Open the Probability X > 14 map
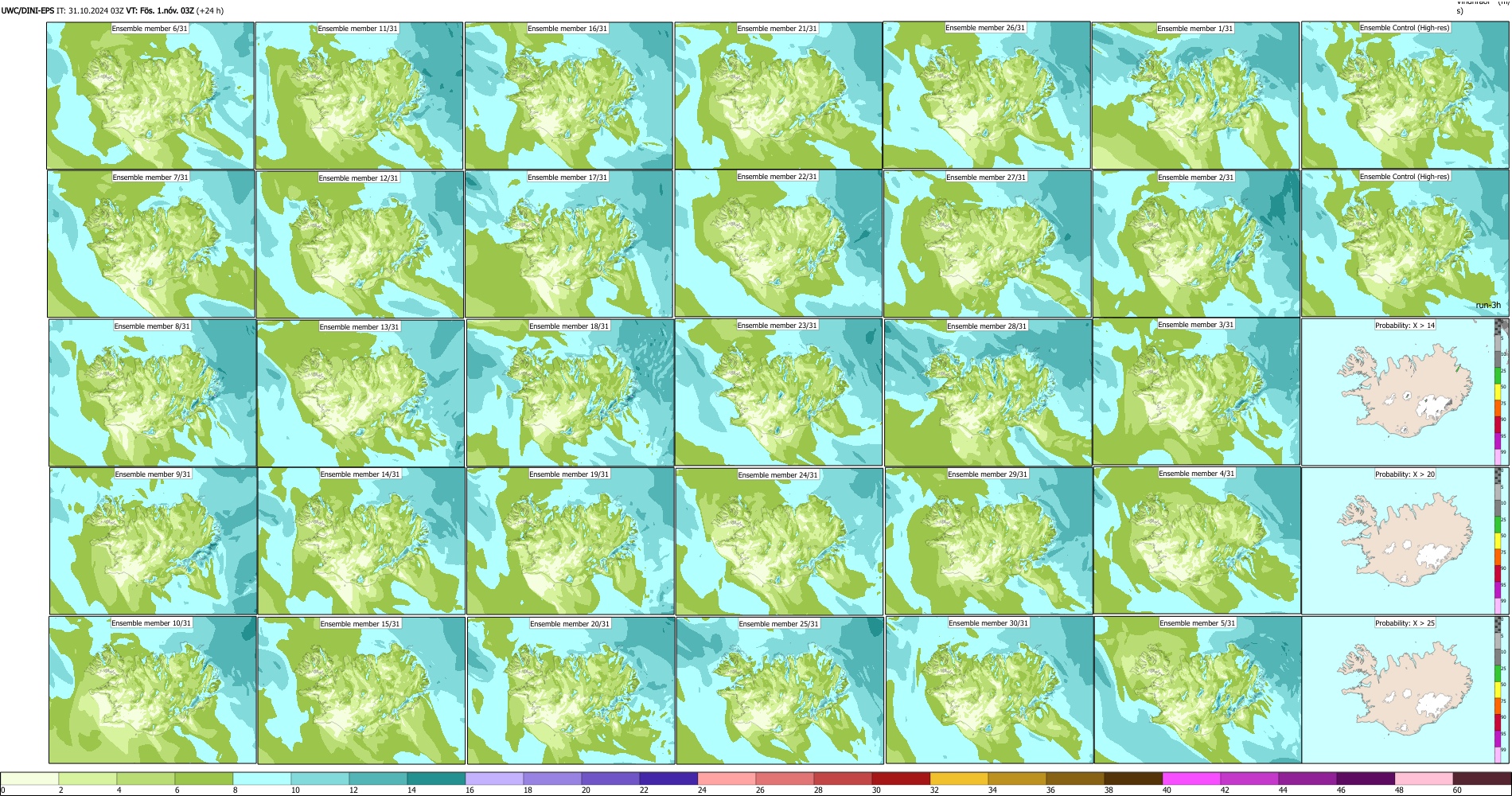 1405,392
